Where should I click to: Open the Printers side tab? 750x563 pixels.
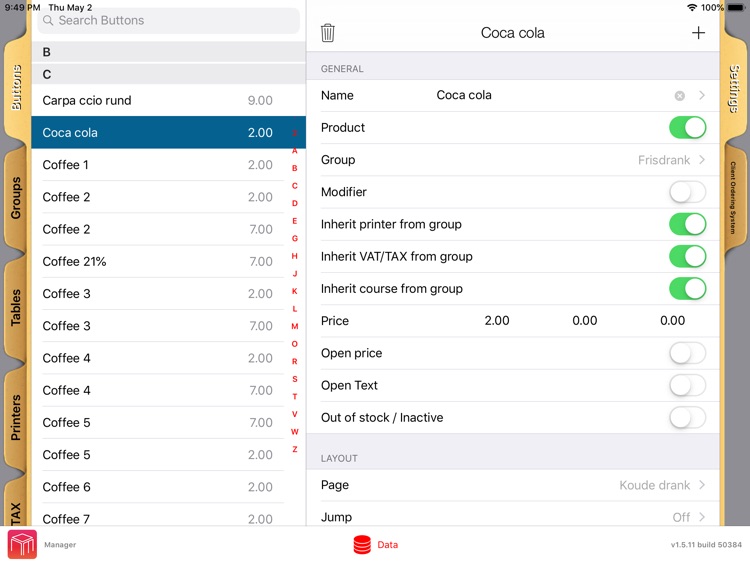point(16,417)
